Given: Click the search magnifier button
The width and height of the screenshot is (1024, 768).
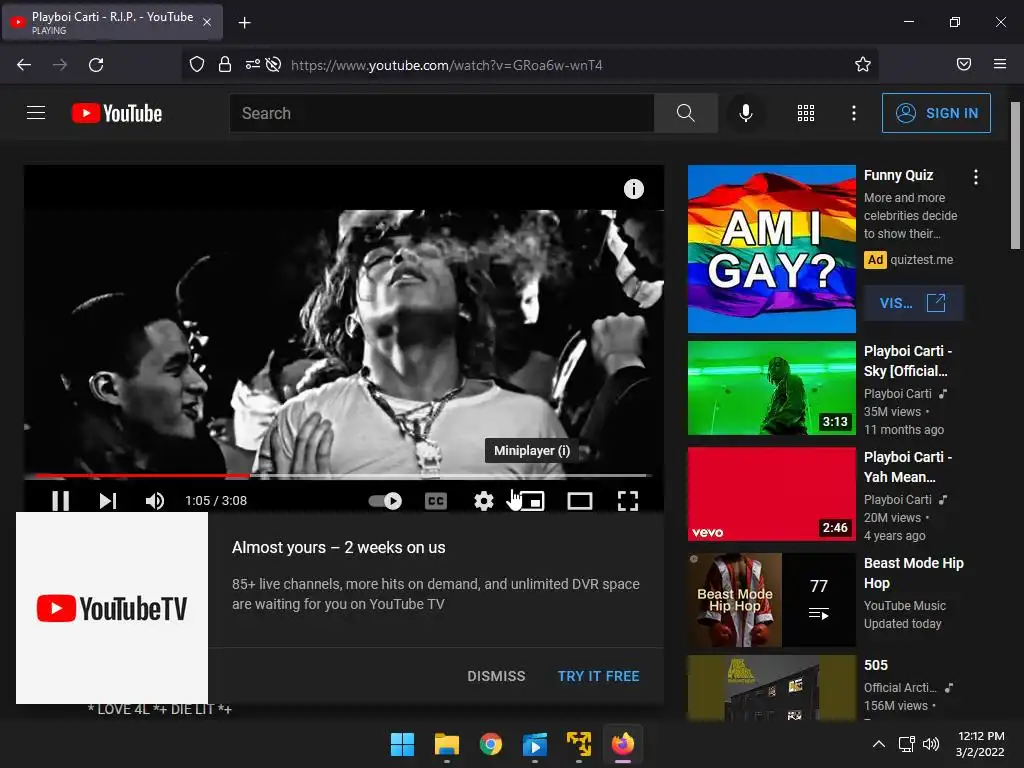Looking at the screenshot, I should click(686, 113).
